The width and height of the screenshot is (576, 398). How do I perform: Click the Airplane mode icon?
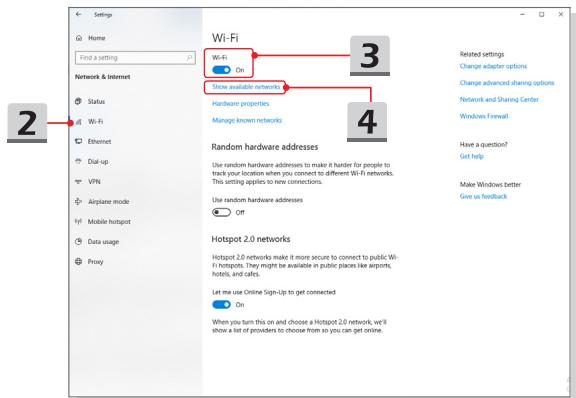coord(78,201)
